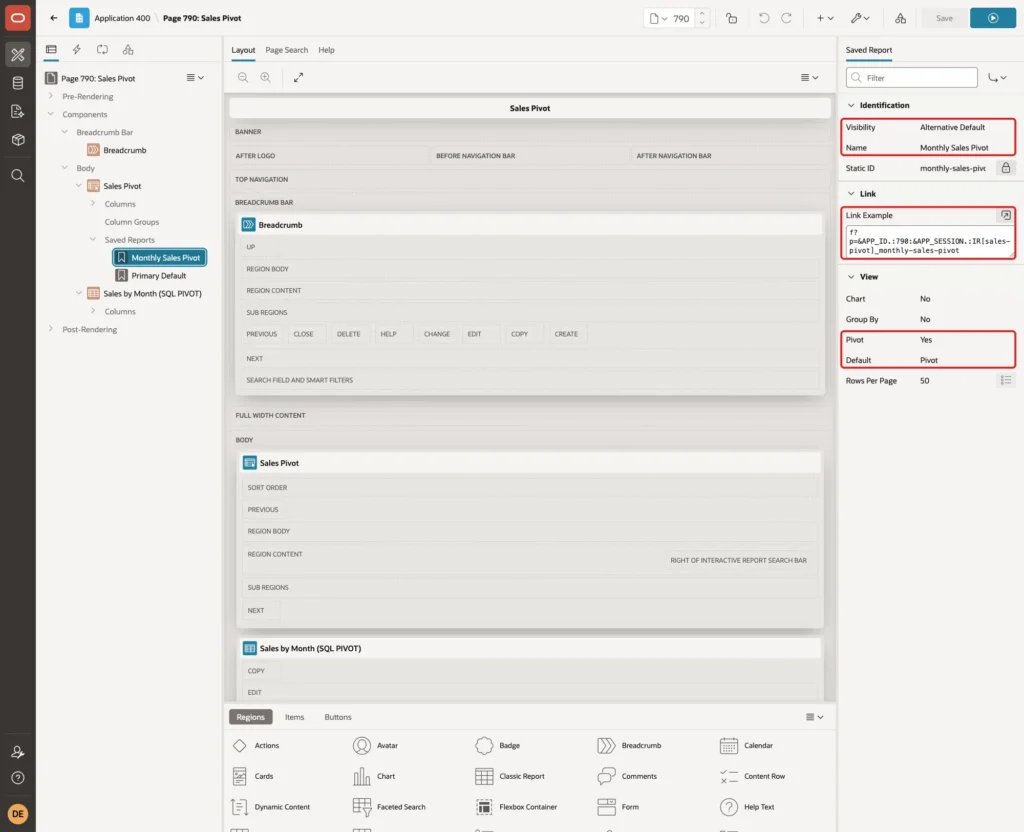Image resolution: width=1024 pixels, height=832 pixels.
Task: Open the page selector dropdown
Action: point(658,18)
